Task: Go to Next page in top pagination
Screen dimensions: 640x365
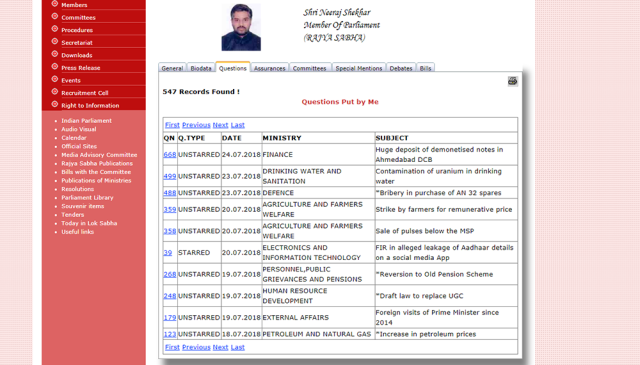Action: click(220, 125)
